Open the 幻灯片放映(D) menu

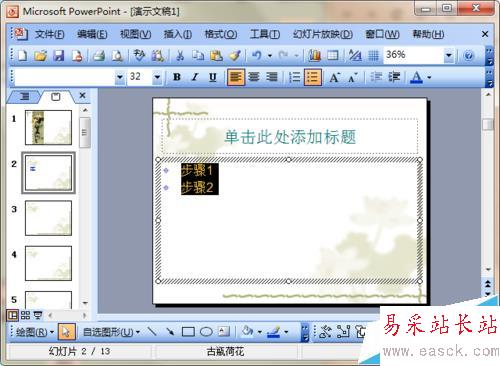322,34
